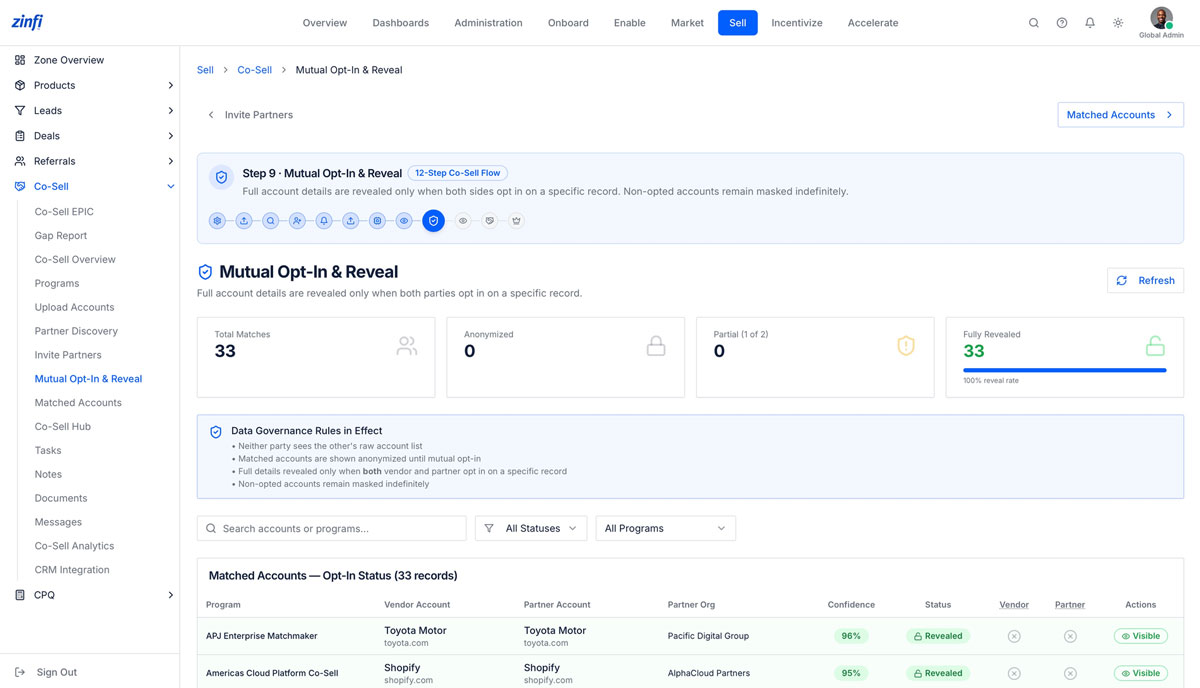Image resolution: width=1200 pixels, height=688 pixels.
Task: Click the Anonymized lock icon
Action: coord(656,346)
